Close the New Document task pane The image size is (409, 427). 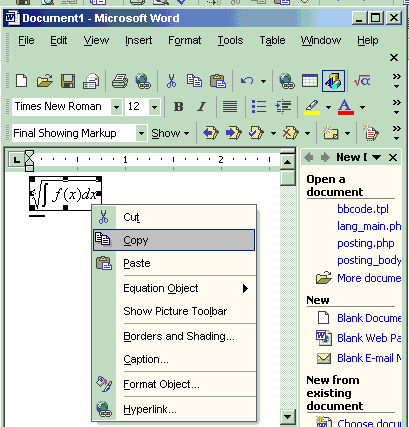(393, 157)
